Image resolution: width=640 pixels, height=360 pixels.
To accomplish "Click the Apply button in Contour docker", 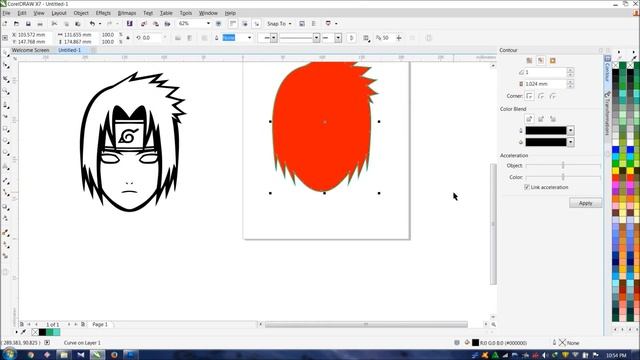I will (x=585, y=203).
